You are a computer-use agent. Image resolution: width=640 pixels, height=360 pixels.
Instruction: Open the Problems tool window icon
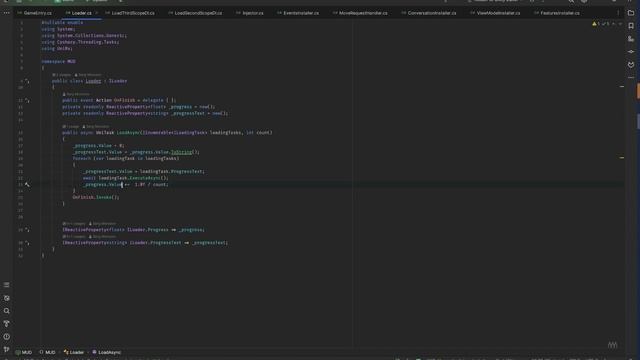click(7, 337)
